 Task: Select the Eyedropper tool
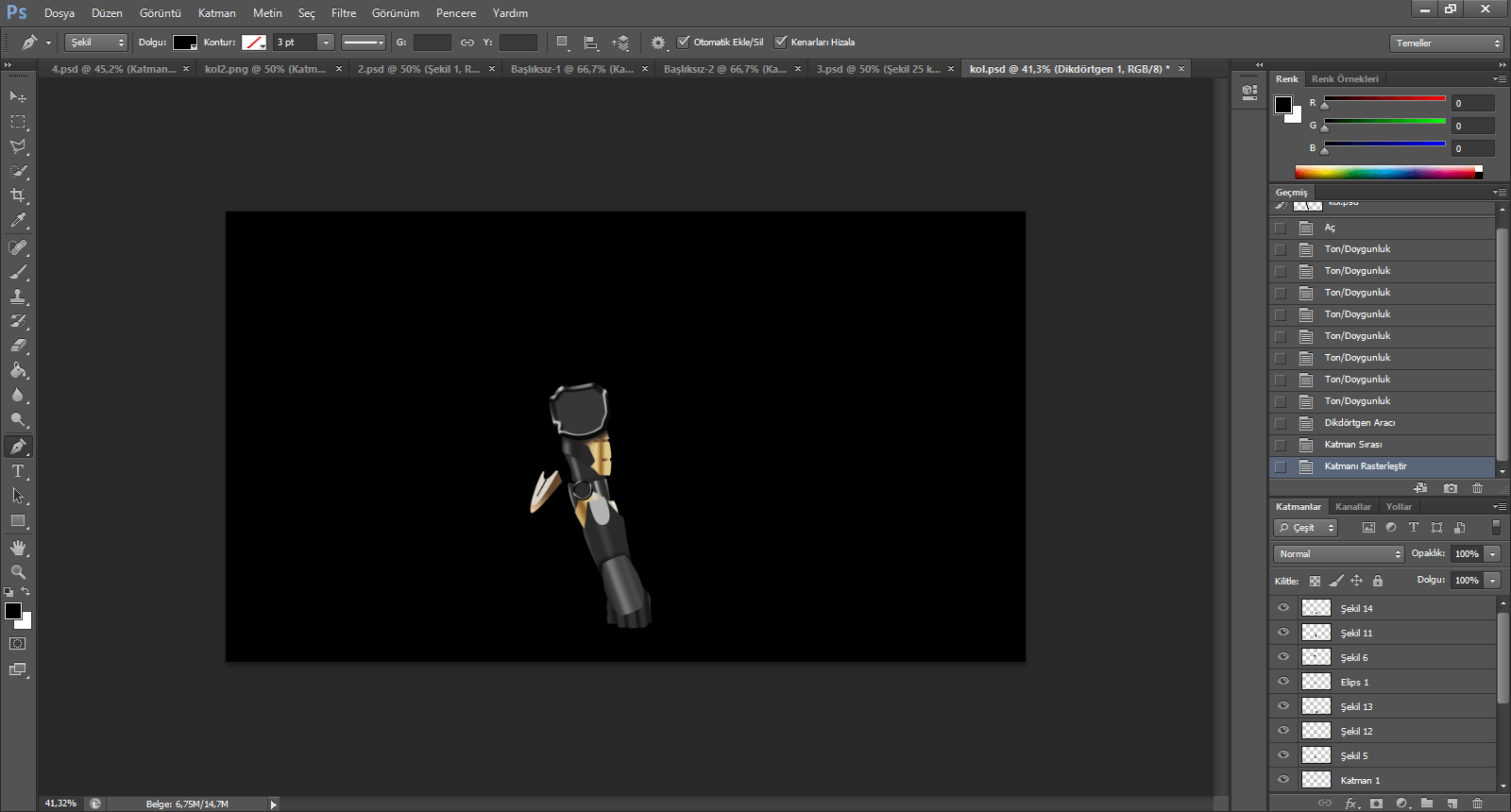(x=18, y=221)
